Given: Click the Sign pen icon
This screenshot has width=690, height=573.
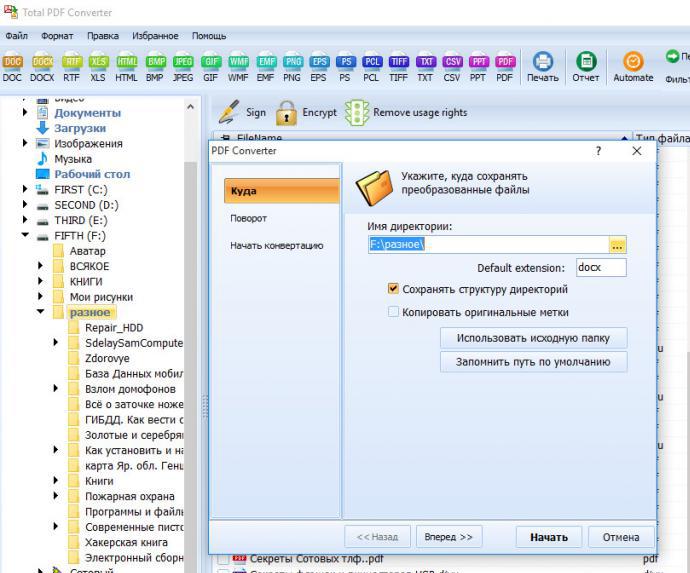Looking at the screenshot, I should [229, 113].
